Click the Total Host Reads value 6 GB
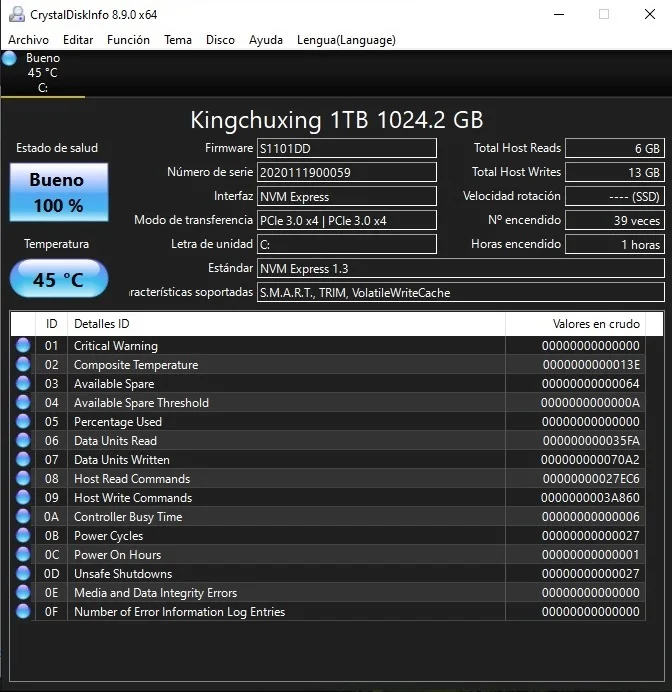The width and height of the screenshot is (672, 692). pyautogui.click(x=615, y=148)
